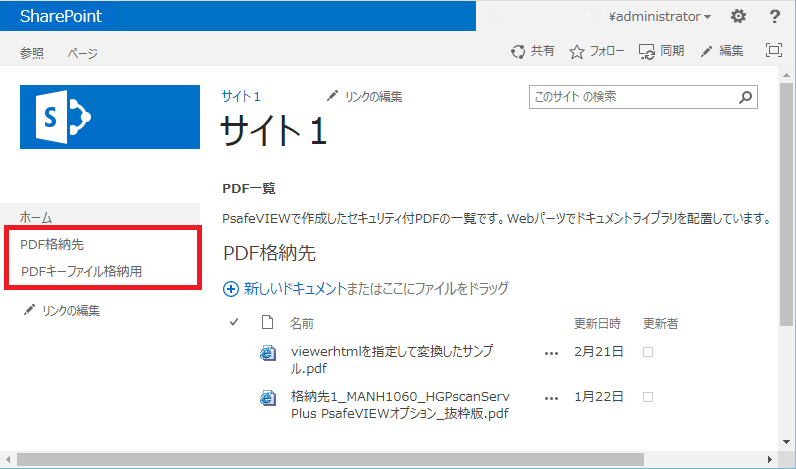This screenshot has width=796, height=469.
Task: Open the ellipsis menu for viewerhtml sample PDF
Action: tap(551, 353)
